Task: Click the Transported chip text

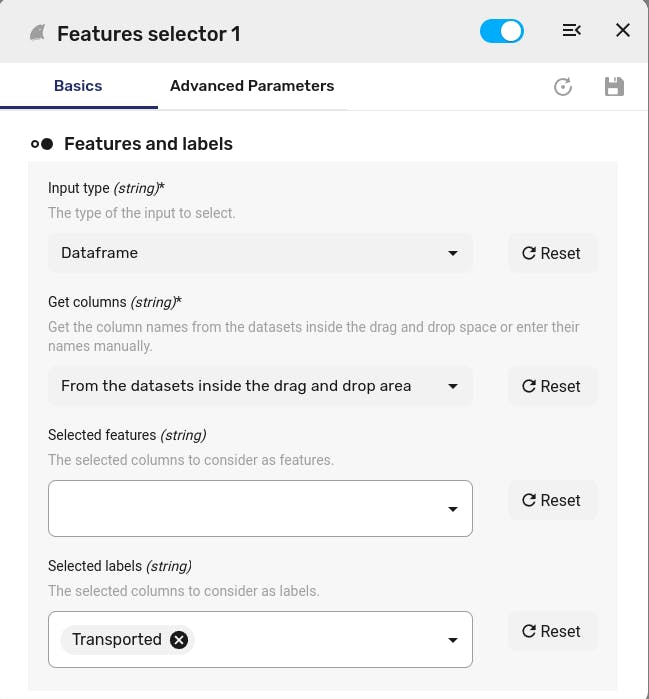Action: click(x=116, y=640)
